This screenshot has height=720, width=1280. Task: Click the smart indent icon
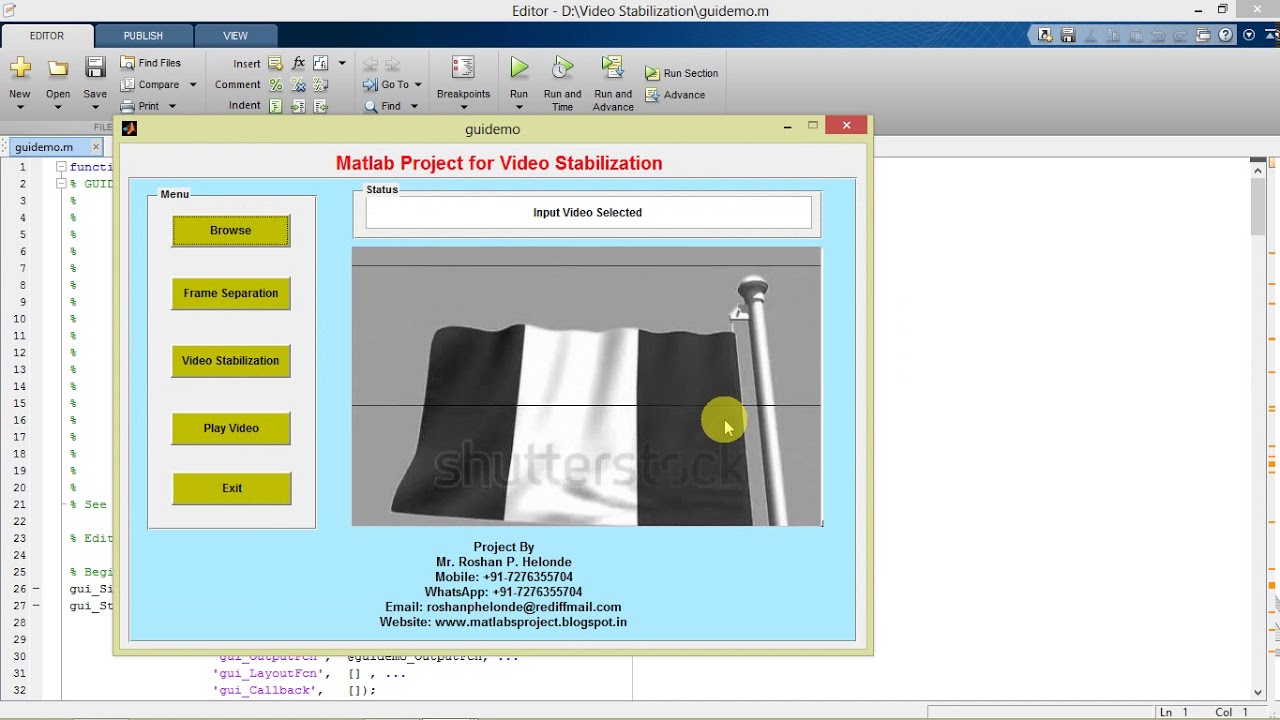tap(275, 106)
